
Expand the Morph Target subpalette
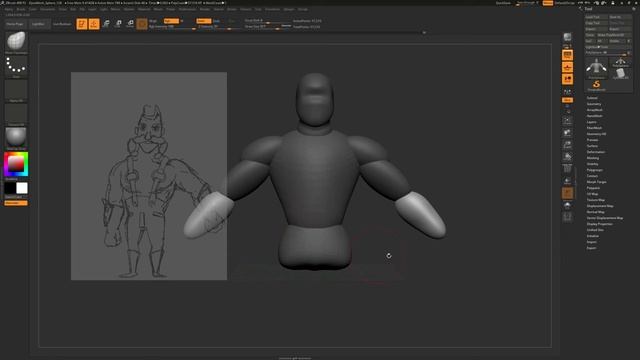pos(596,182)
